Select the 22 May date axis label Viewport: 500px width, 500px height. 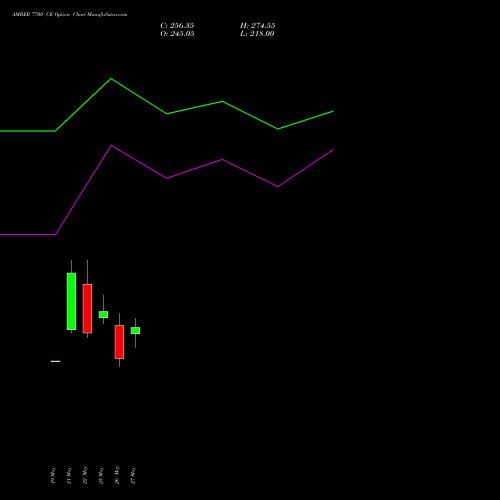point(85,475)
